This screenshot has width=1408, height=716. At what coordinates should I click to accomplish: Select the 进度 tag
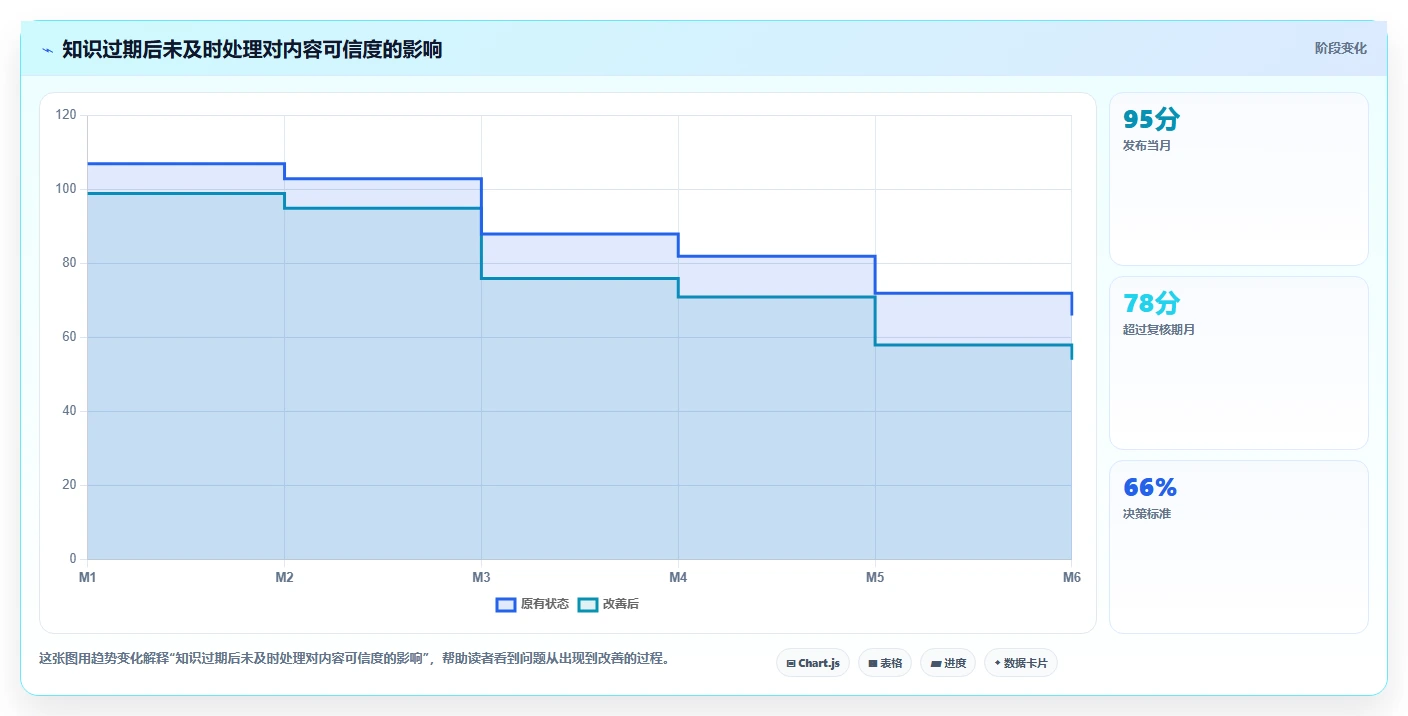point(948,663)
